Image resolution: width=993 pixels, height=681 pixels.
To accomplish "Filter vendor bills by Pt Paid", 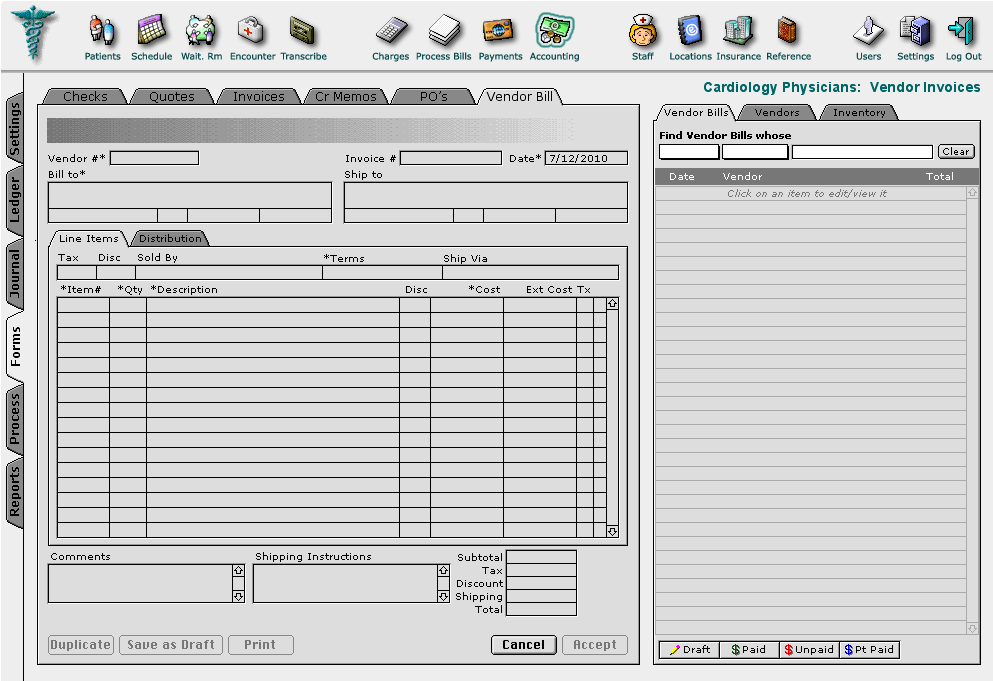I will coord(869,649).
